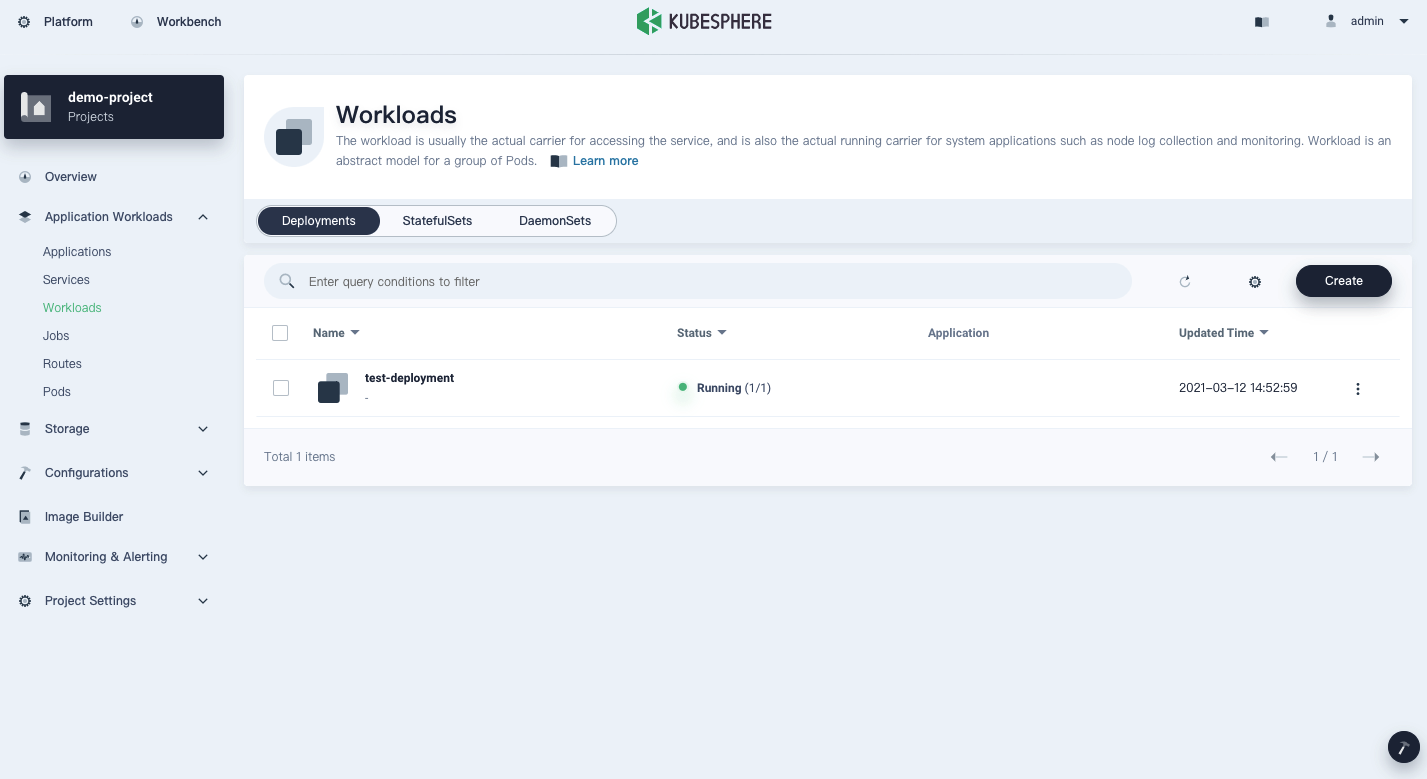Open the documentation book icon in header
The width and height of the screenshot is (1427, 779).
(x=1262, y=22)
